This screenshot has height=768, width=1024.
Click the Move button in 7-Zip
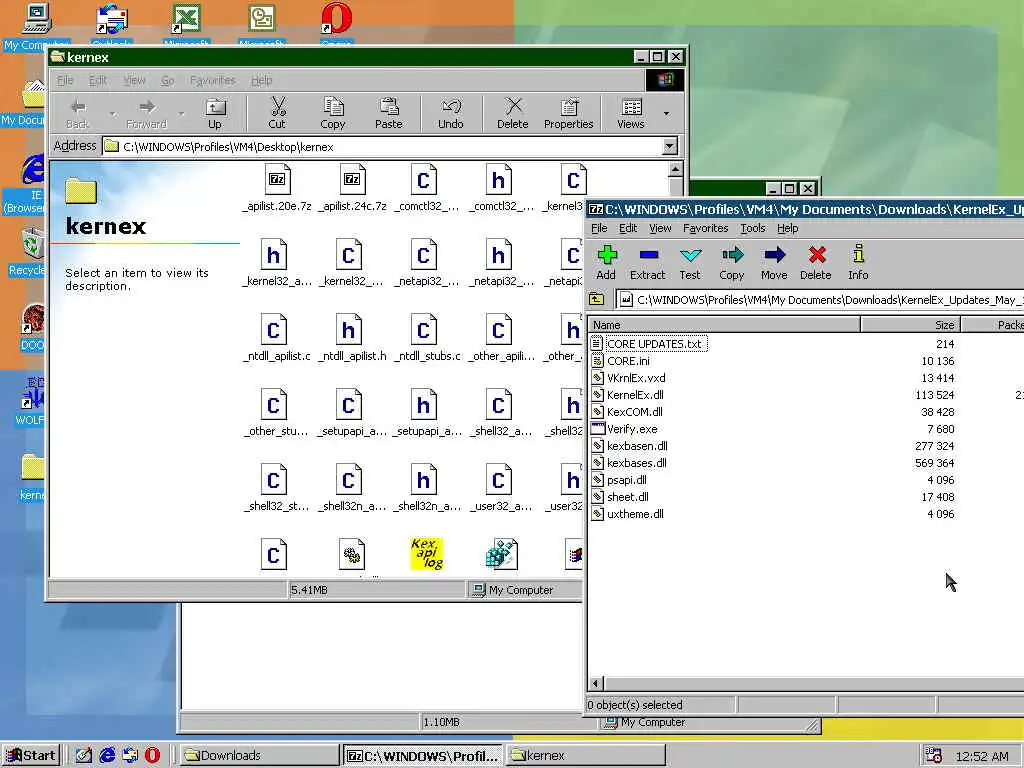[x=774, y=263]
